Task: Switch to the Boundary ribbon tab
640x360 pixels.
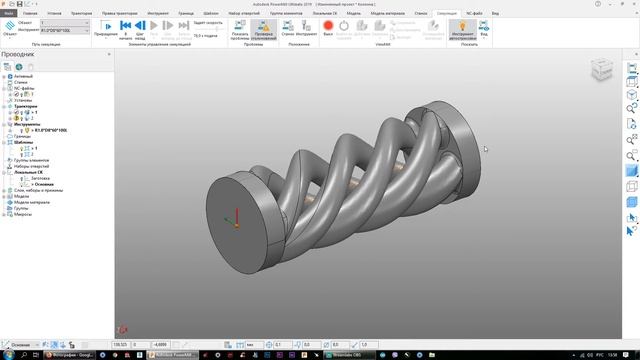Action: (186, 13)
